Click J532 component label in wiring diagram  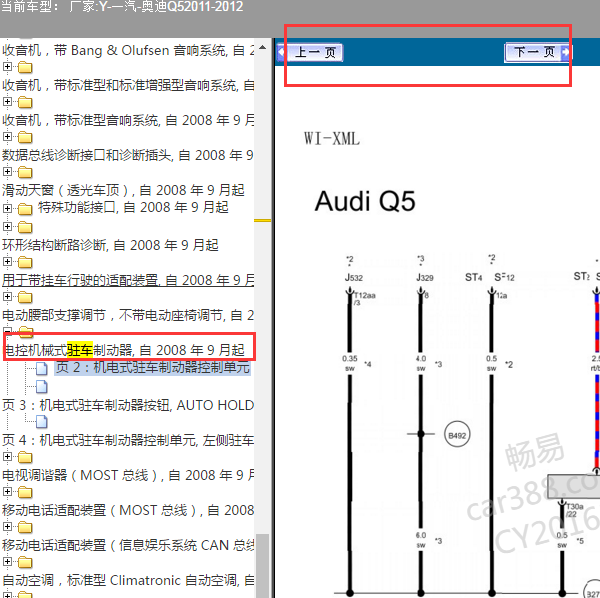point(354,277)
